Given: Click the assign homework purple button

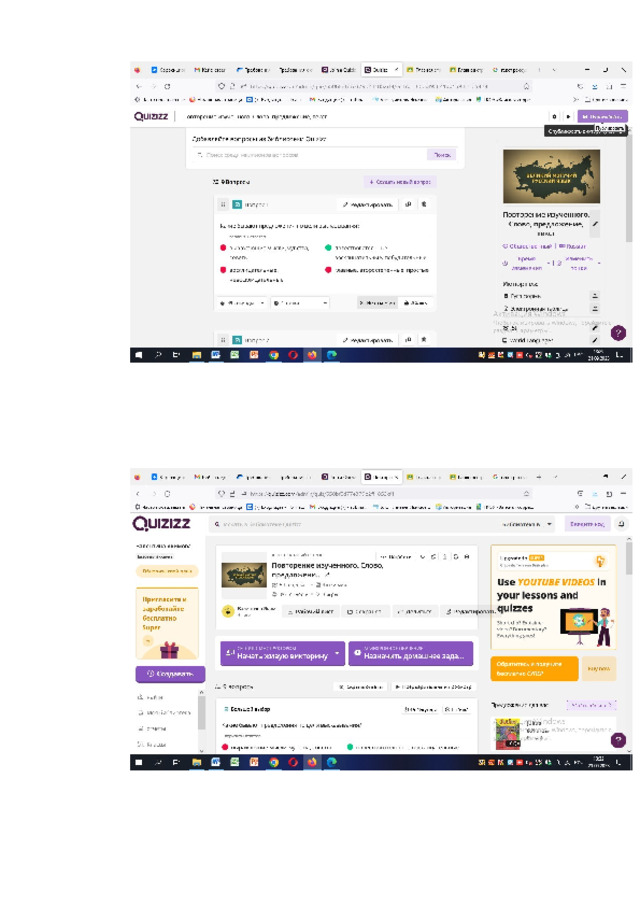Looking at the screenshot, I should tap(411, 653).
